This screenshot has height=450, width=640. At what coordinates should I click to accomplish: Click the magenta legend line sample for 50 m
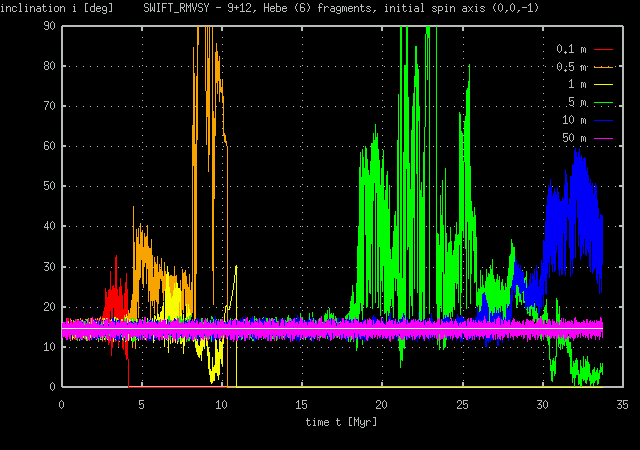click(x=603, y=138)
